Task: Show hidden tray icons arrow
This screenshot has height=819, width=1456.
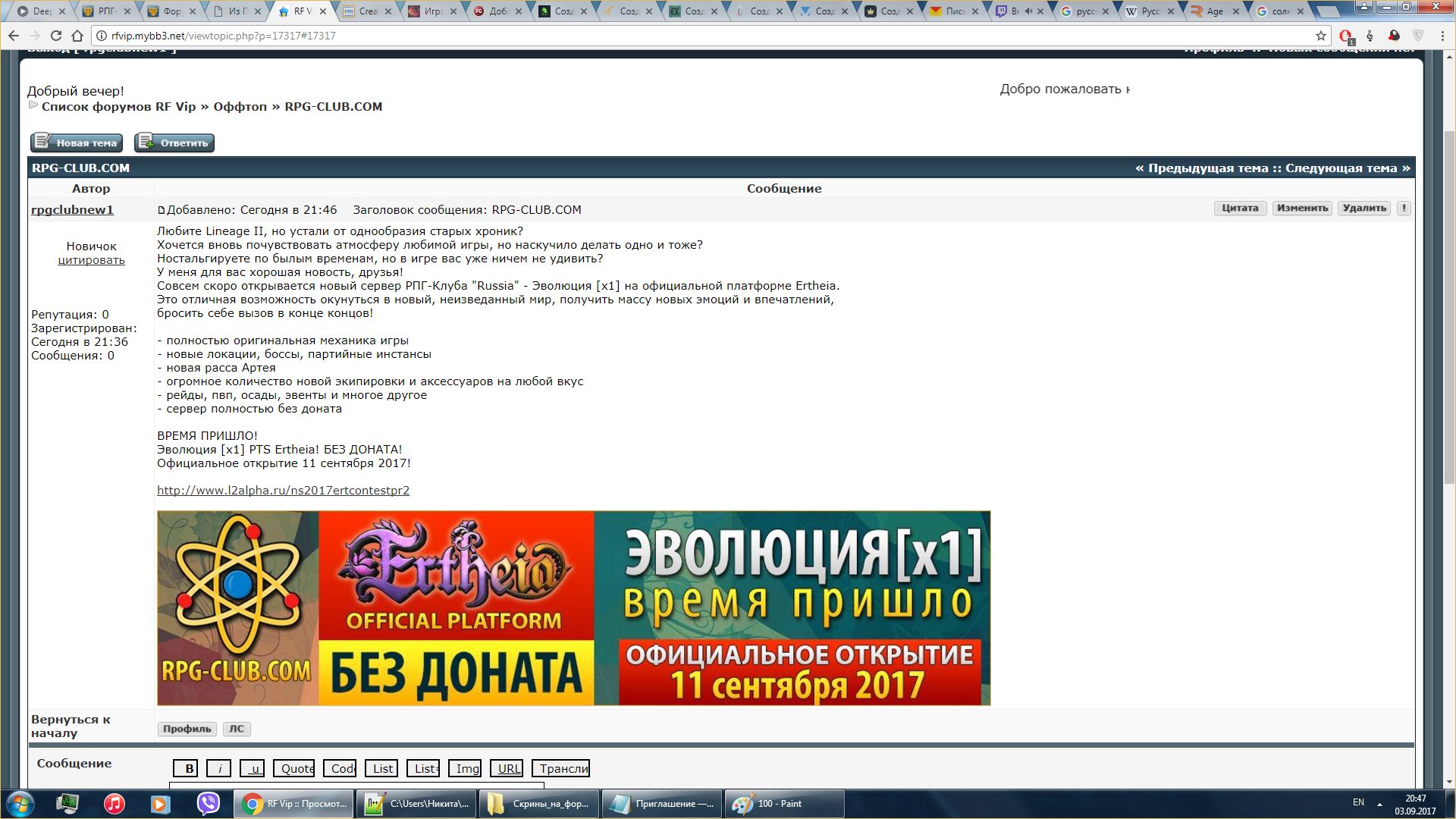Action: tap(1379, 804)
